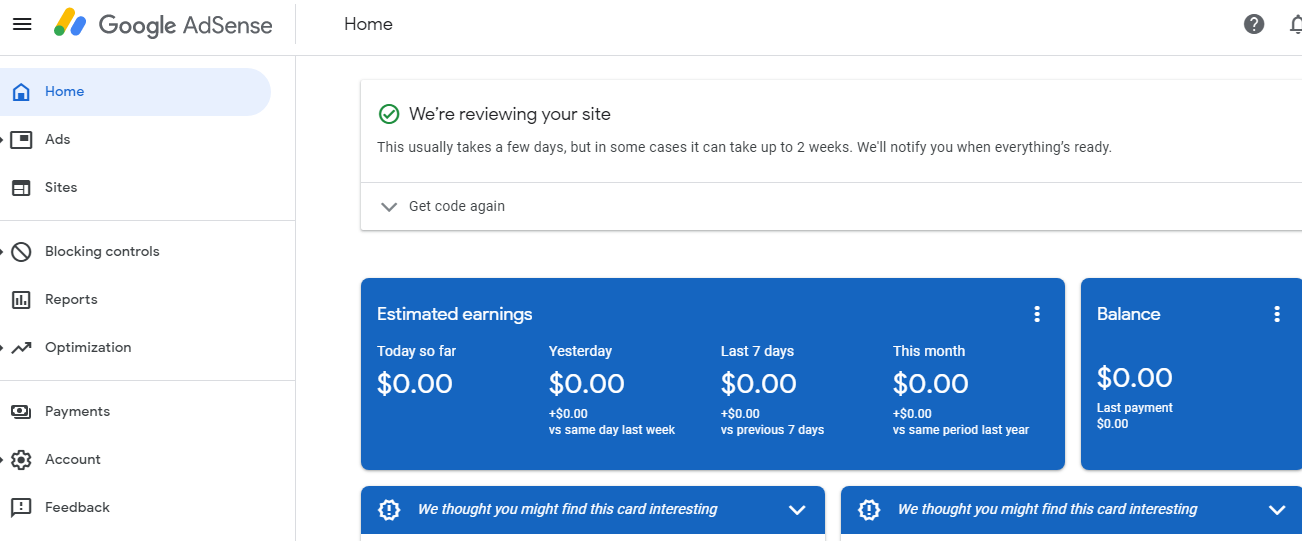
Task: Click the Reports chart icon
Action: 21,300
